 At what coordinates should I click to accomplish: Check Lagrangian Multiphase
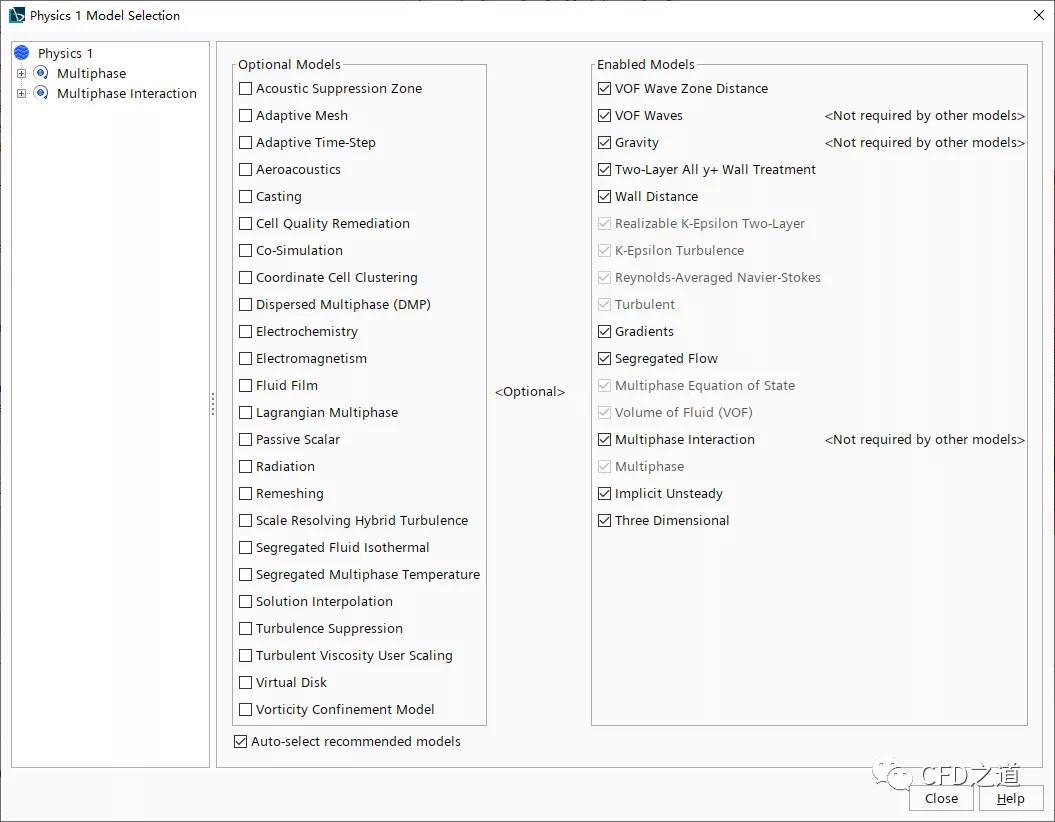(246, 412)
